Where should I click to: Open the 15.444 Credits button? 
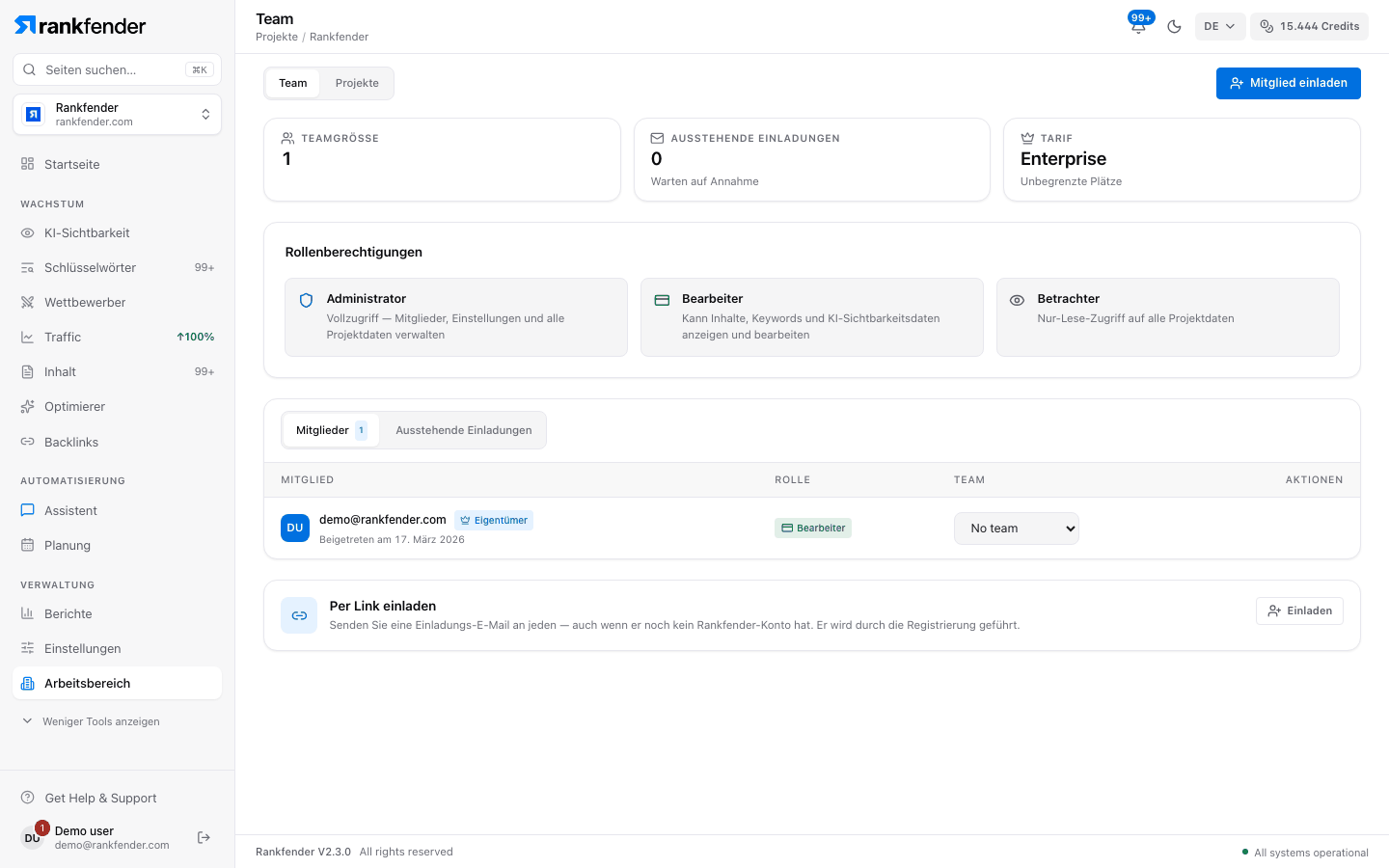(x=1310, y=26)
